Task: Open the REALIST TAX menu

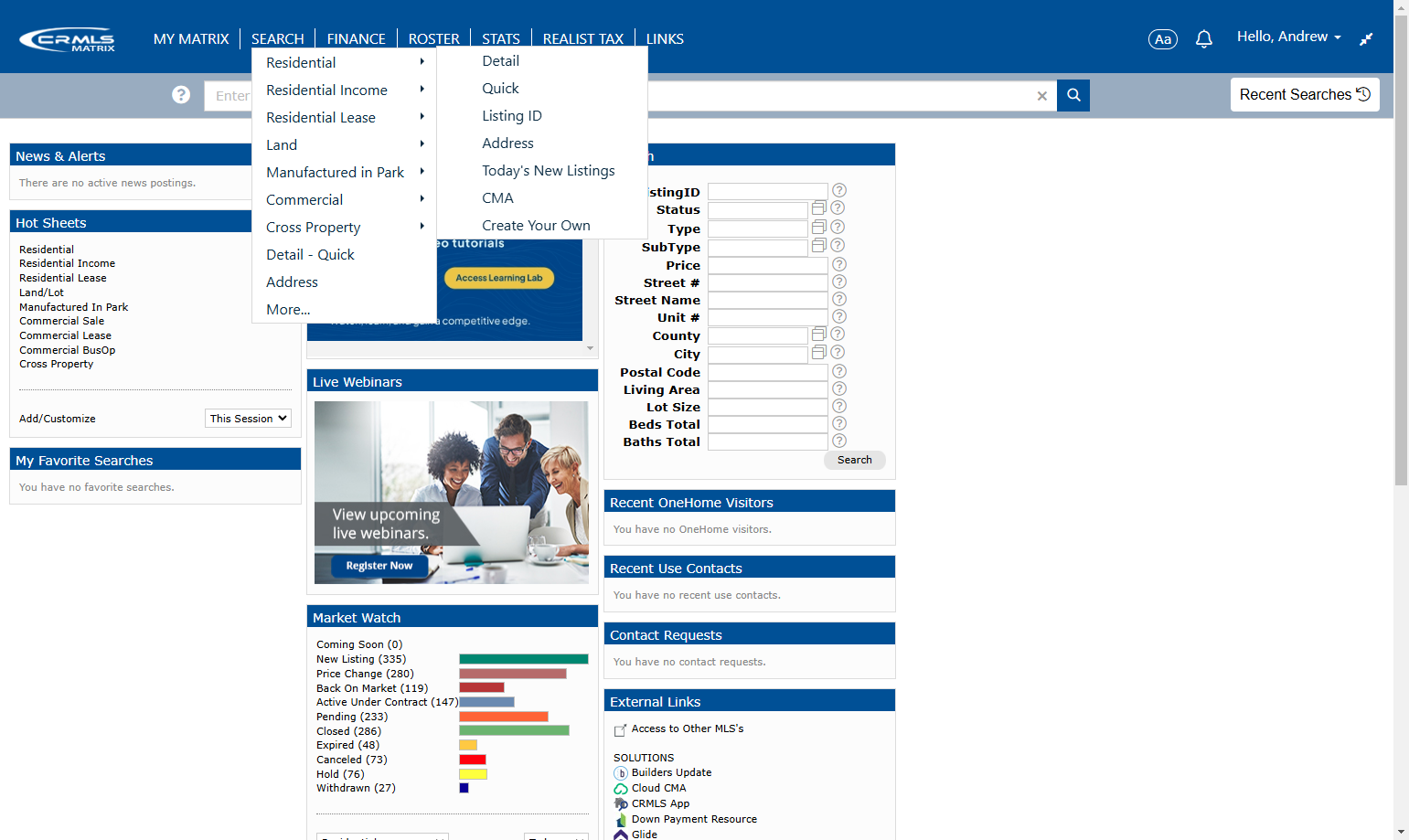Action: point(583,39)
